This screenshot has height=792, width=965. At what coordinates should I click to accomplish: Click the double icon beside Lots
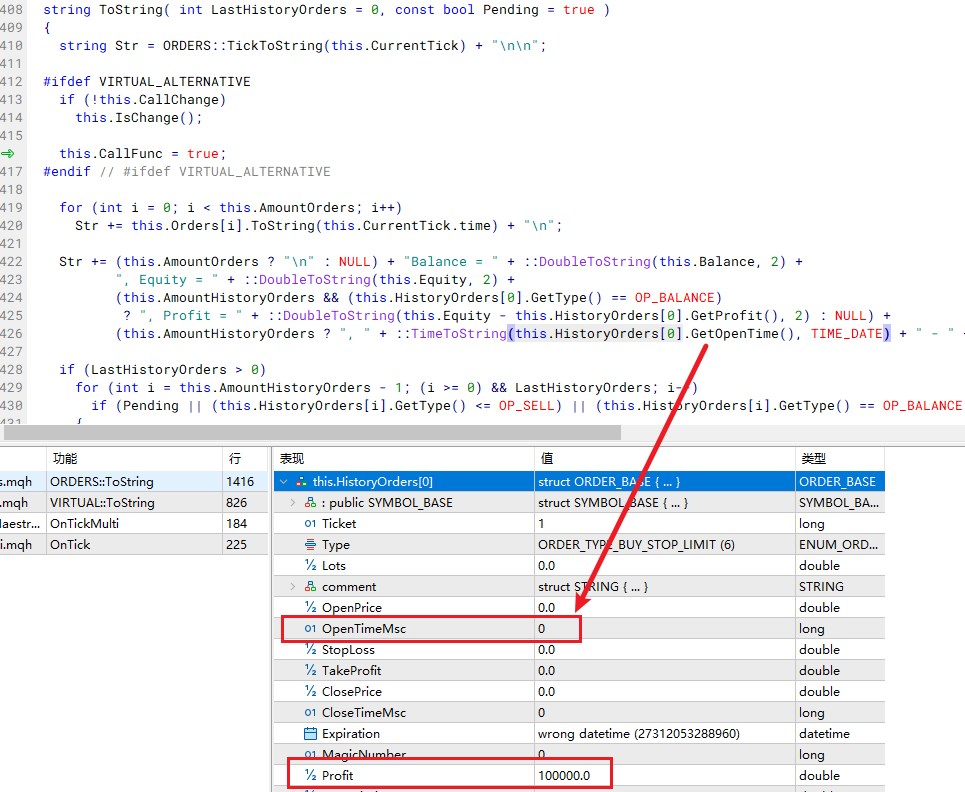point(310,566)
